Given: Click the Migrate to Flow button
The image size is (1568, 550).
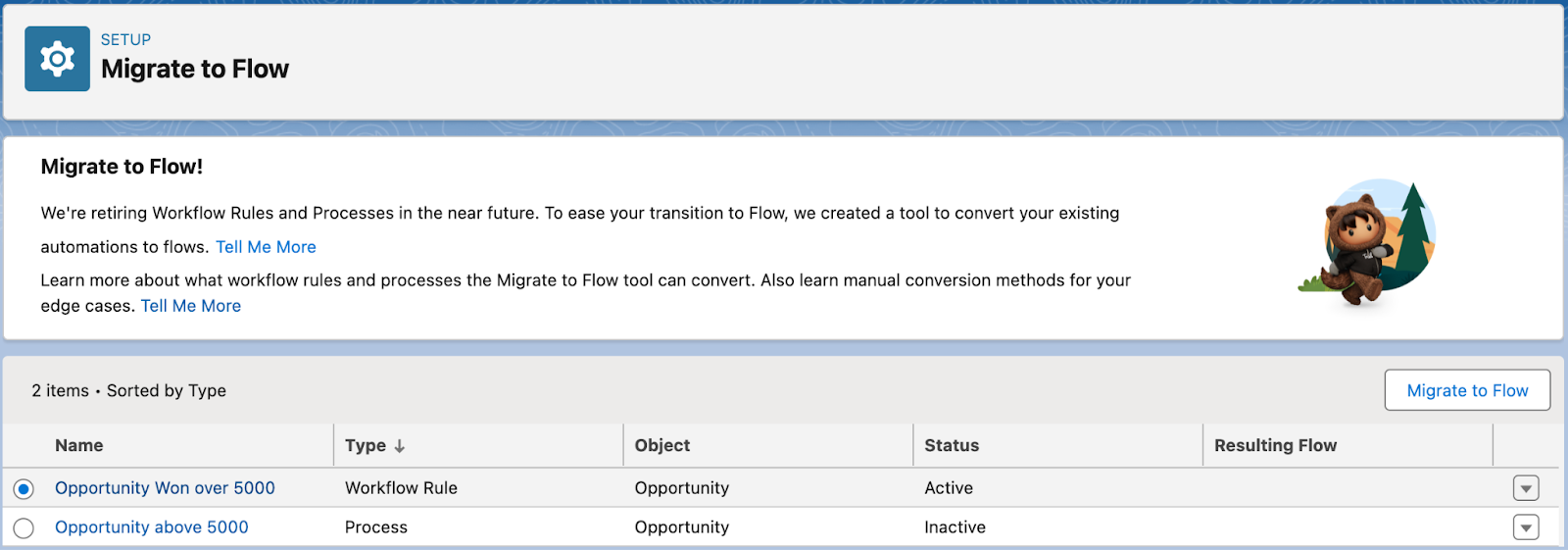Looking at the screenshot, I should tap(1467, 390).
